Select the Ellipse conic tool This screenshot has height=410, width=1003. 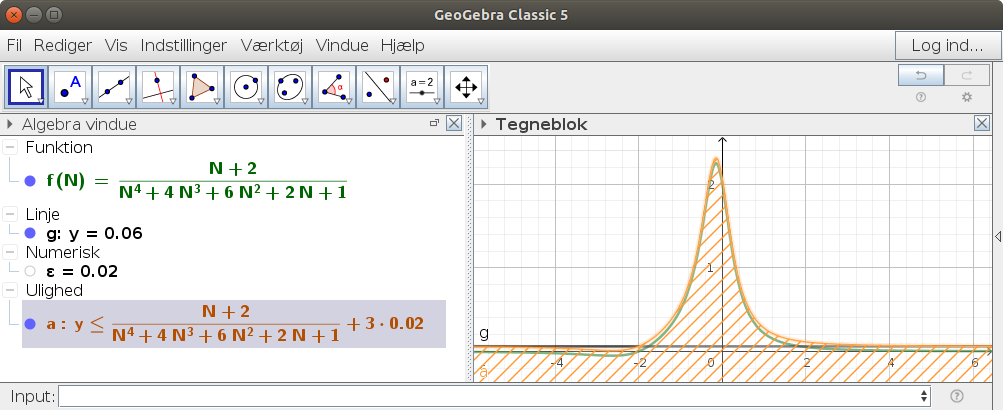pyautogui.click(x=291, y=87)
